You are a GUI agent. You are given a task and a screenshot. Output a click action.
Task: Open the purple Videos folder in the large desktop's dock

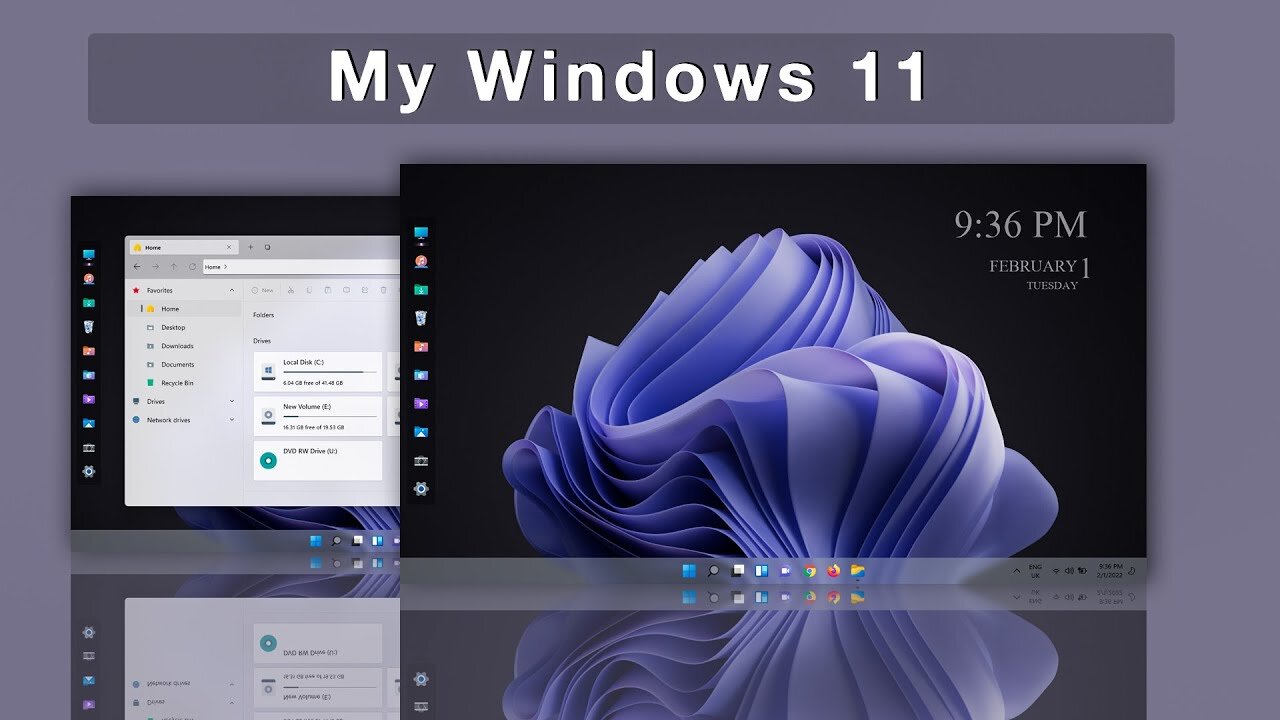click(x=421, y=403)
